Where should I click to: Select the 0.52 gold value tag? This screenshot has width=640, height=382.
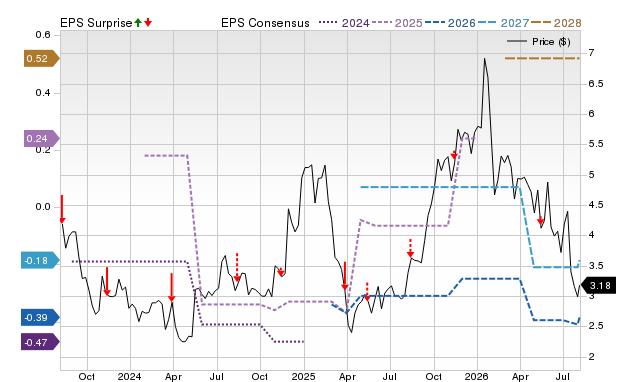41,58
